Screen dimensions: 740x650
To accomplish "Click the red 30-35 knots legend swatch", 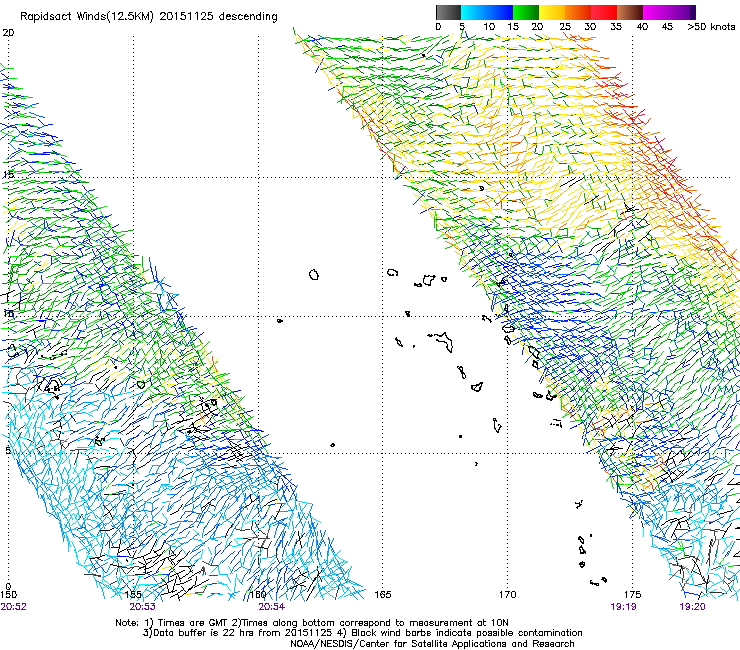I will [604, 12].
